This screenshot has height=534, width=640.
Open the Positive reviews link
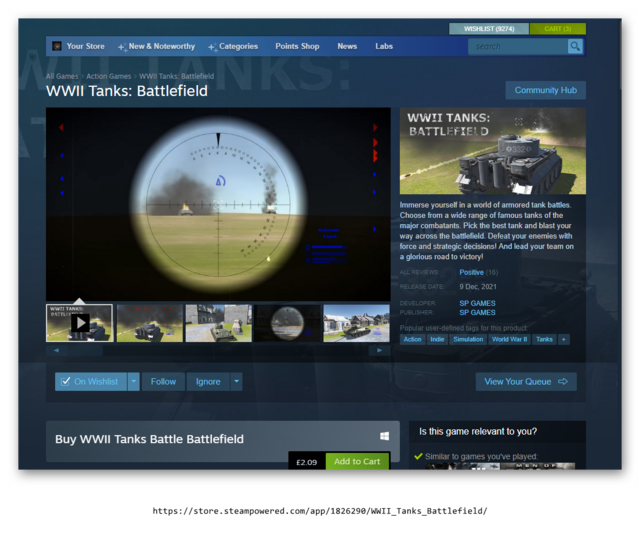pyautogui.click(x=471, y=272)
